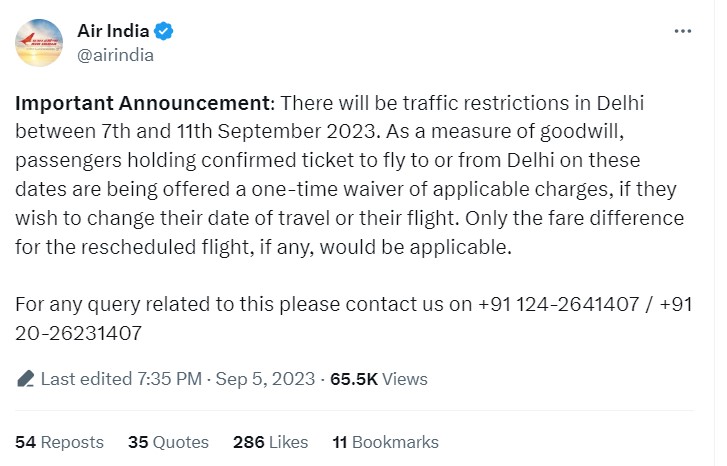Open the three-dot more options menu
The width and height of the screenshot is (727, 466).
click(682, 31)
